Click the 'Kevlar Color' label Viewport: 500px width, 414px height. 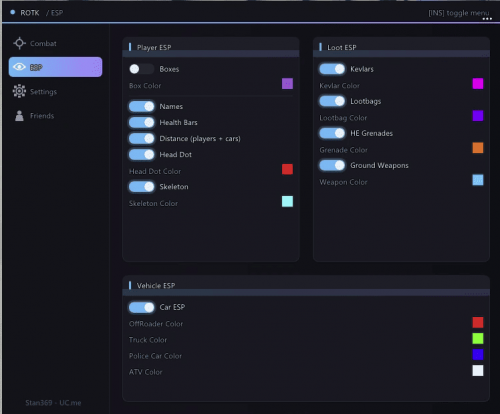click(x=339, y=86)
